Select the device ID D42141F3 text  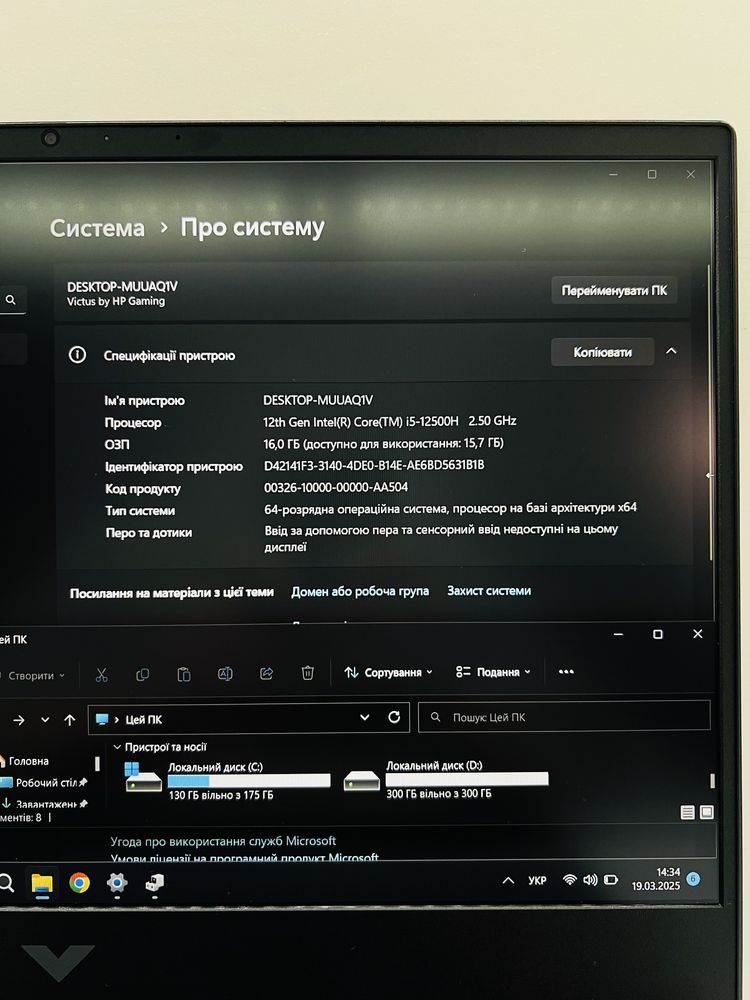(374, 466)
